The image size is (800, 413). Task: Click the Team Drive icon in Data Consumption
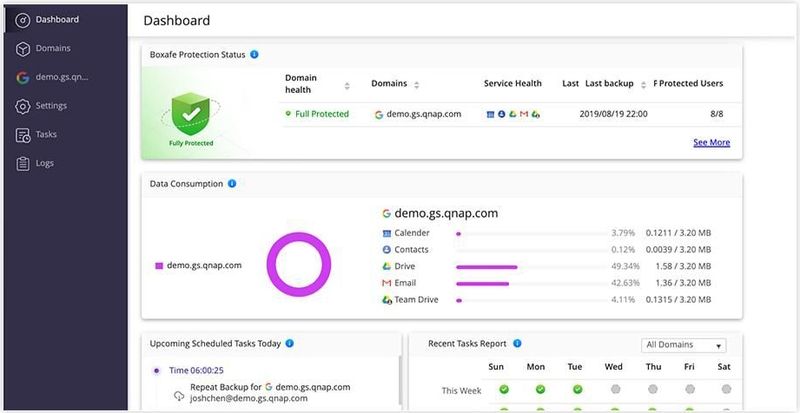pos(387,300)
